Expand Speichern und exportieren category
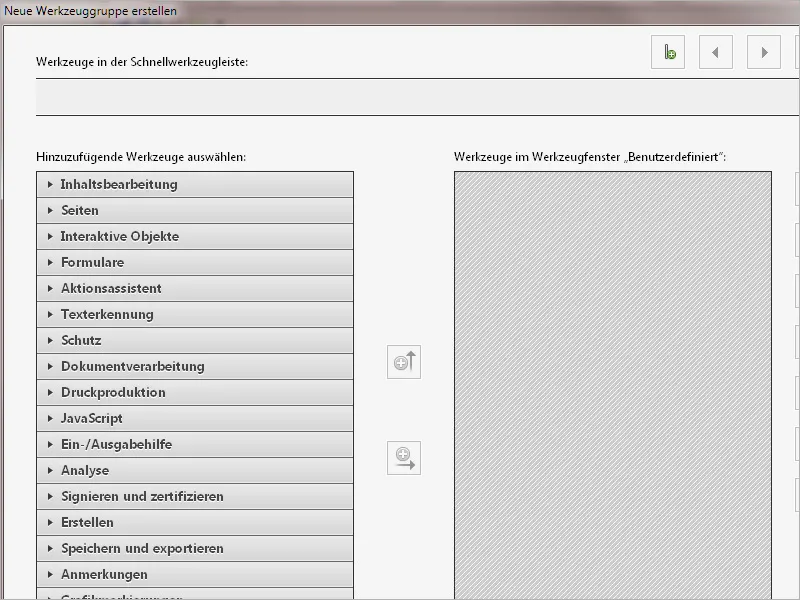This screenshot has width=800, height=600. (195, 549)
